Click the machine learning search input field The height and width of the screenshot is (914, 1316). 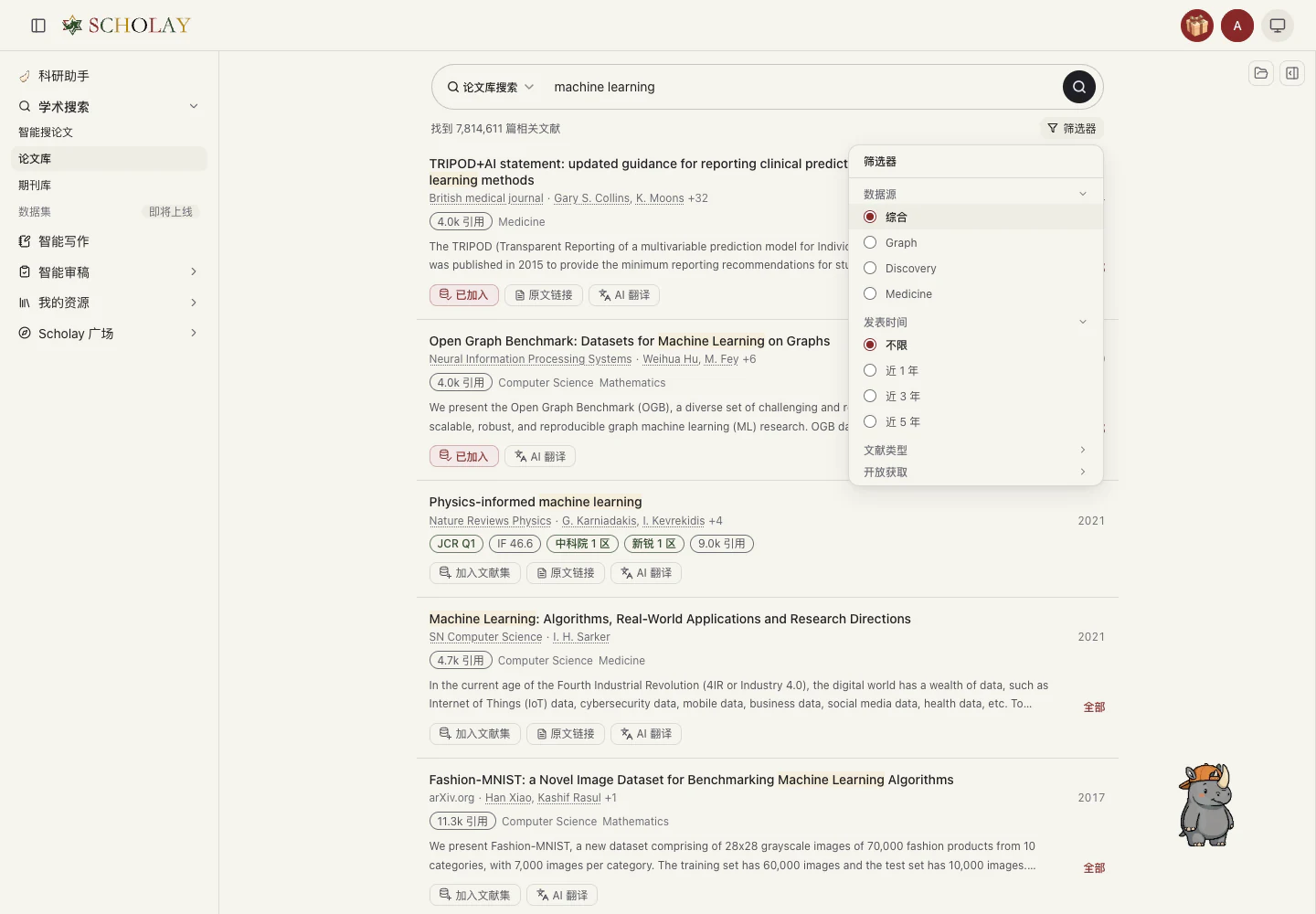tap(802, 87)
